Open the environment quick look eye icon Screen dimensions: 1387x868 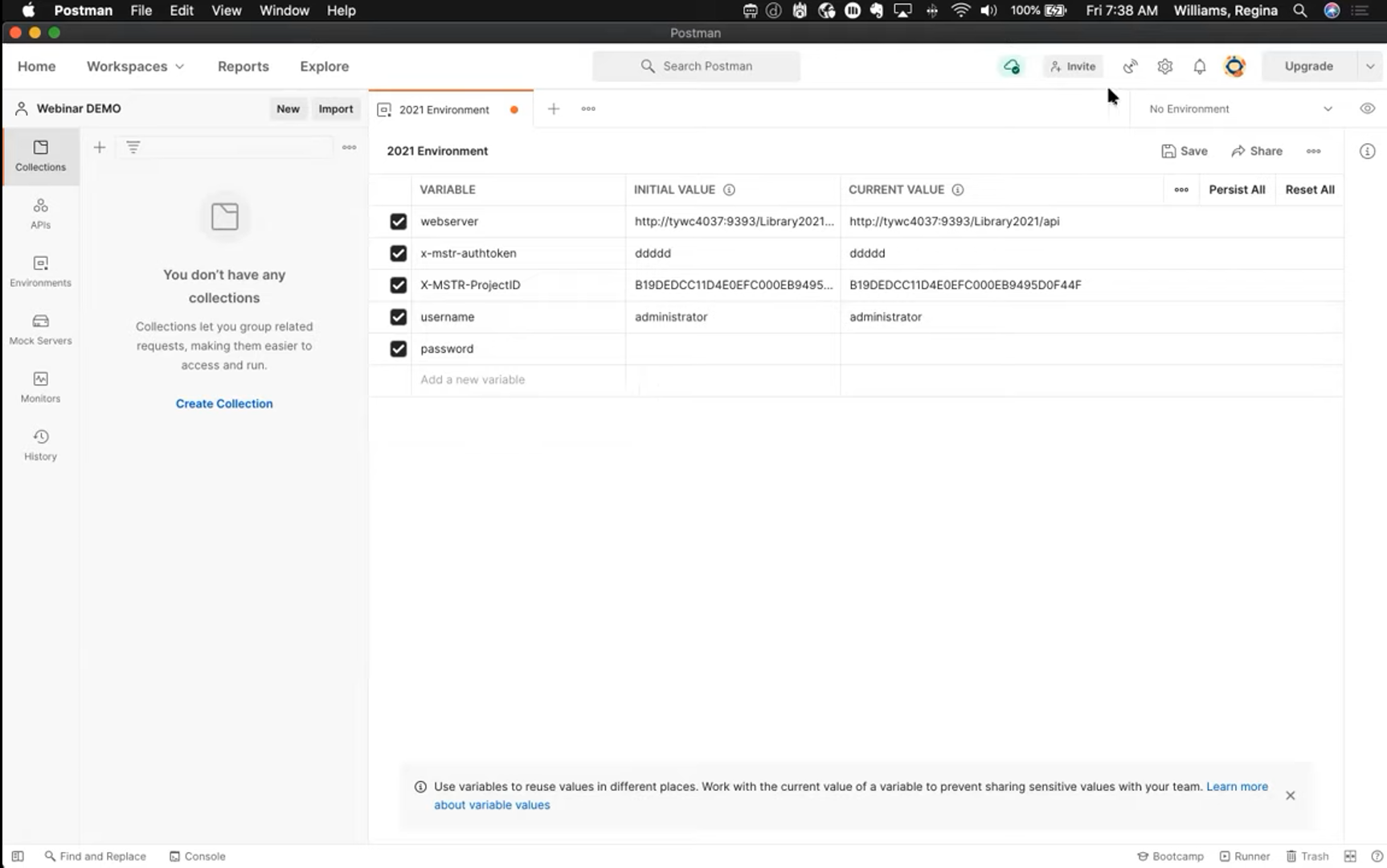click(x=1367, y=108)
